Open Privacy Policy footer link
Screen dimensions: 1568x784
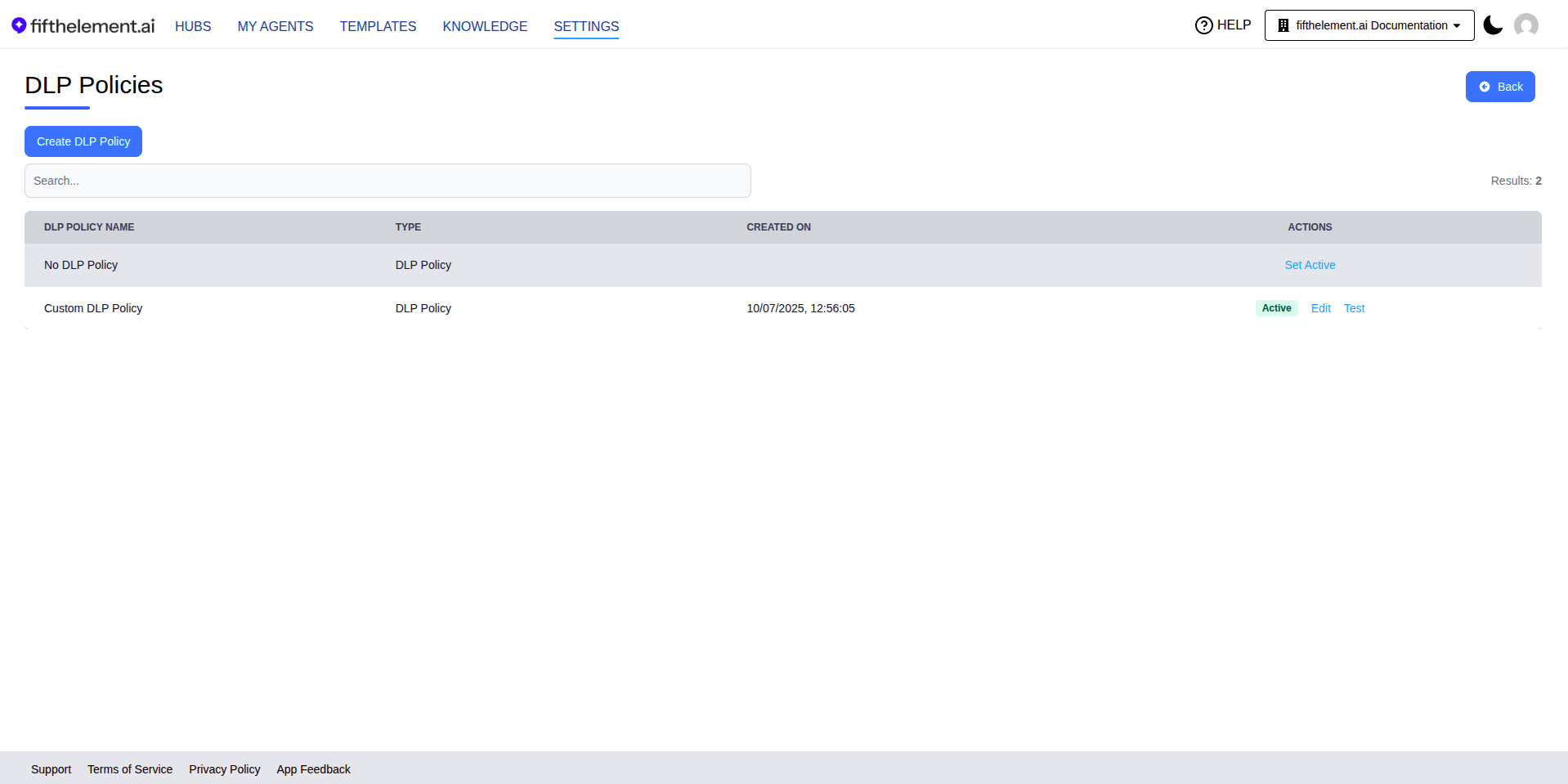coord(224,769)
